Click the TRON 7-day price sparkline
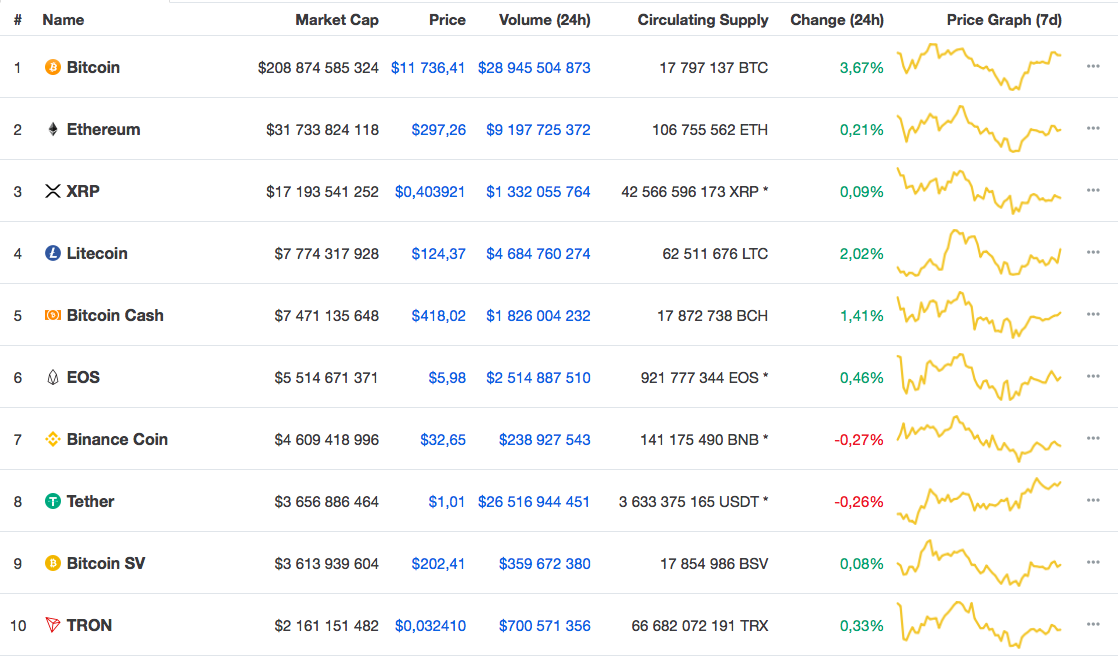The height and width of the screenshot is (656, 1120). [x=980, y=625]
